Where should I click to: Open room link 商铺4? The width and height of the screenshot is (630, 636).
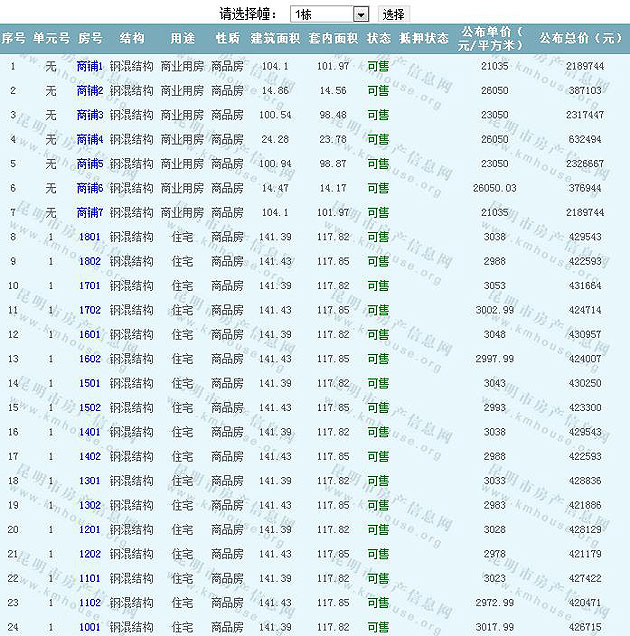click(x=90, y=139)
